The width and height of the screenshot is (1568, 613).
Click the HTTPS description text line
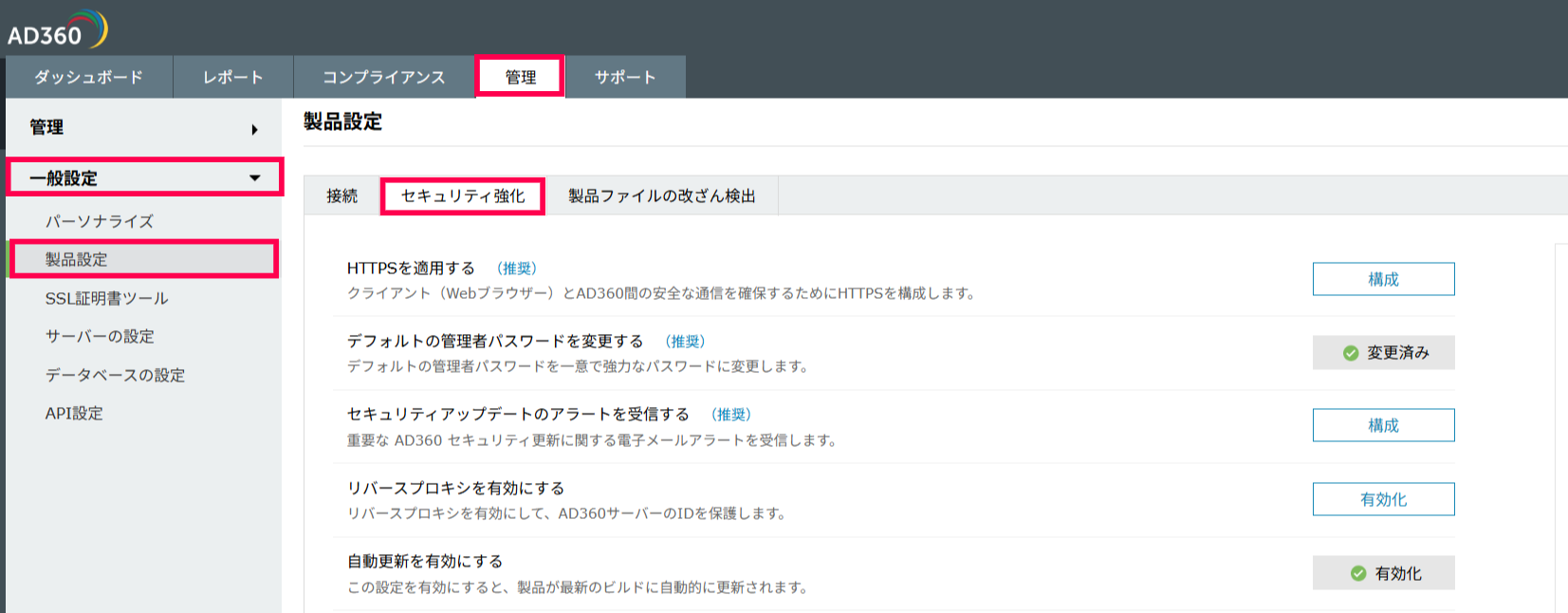(662, 293)
